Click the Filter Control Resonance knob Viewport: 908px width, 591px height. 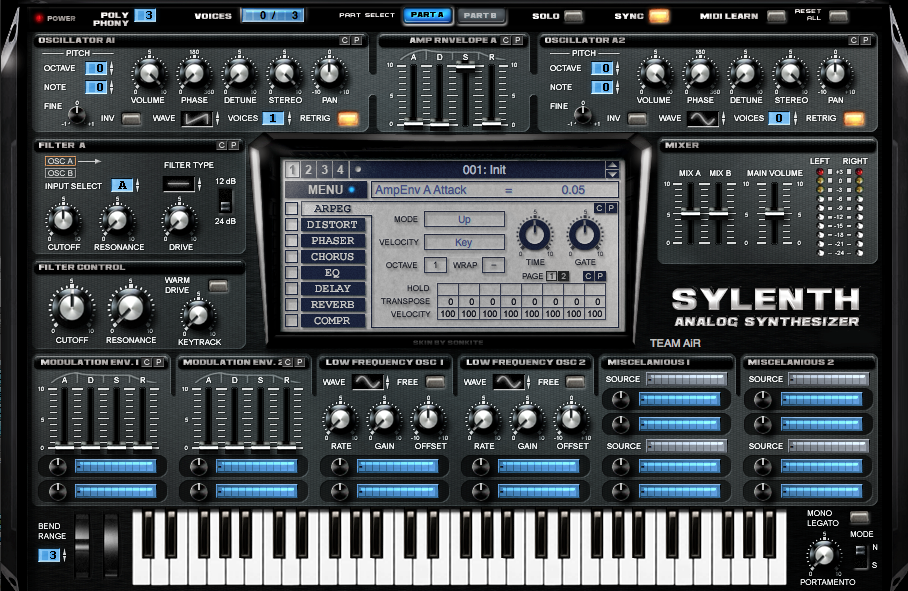(130, 308)
